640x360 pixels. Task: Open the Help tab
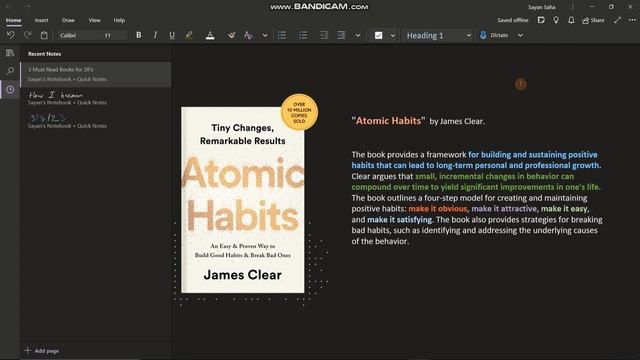119,20
